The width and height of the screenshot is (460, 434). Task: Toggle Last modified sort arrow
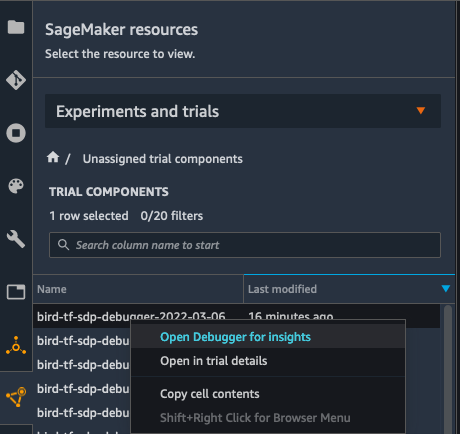(446, 289)
